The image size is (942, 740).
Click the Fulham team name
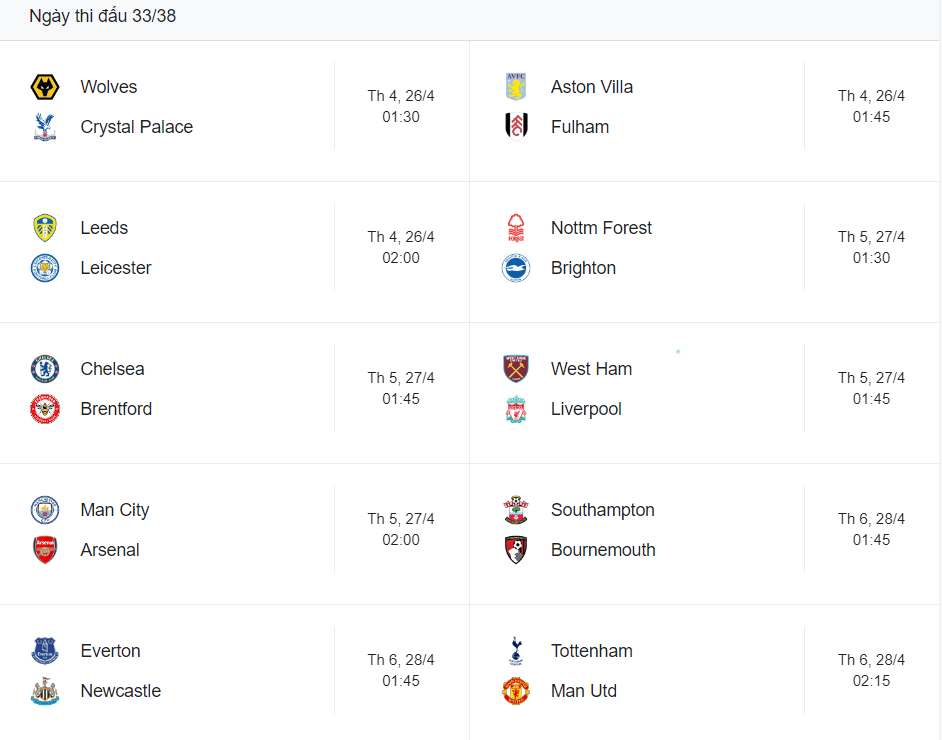tap(580, 127)
